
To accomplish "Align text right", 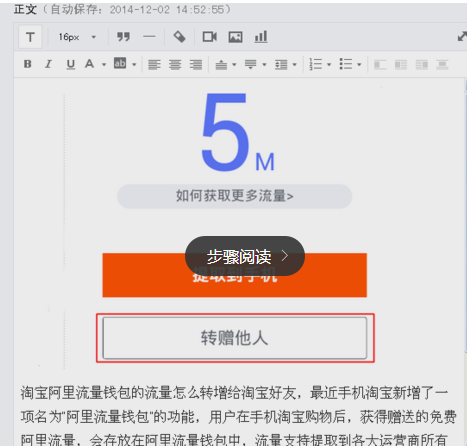I will (x=196, y=64).
